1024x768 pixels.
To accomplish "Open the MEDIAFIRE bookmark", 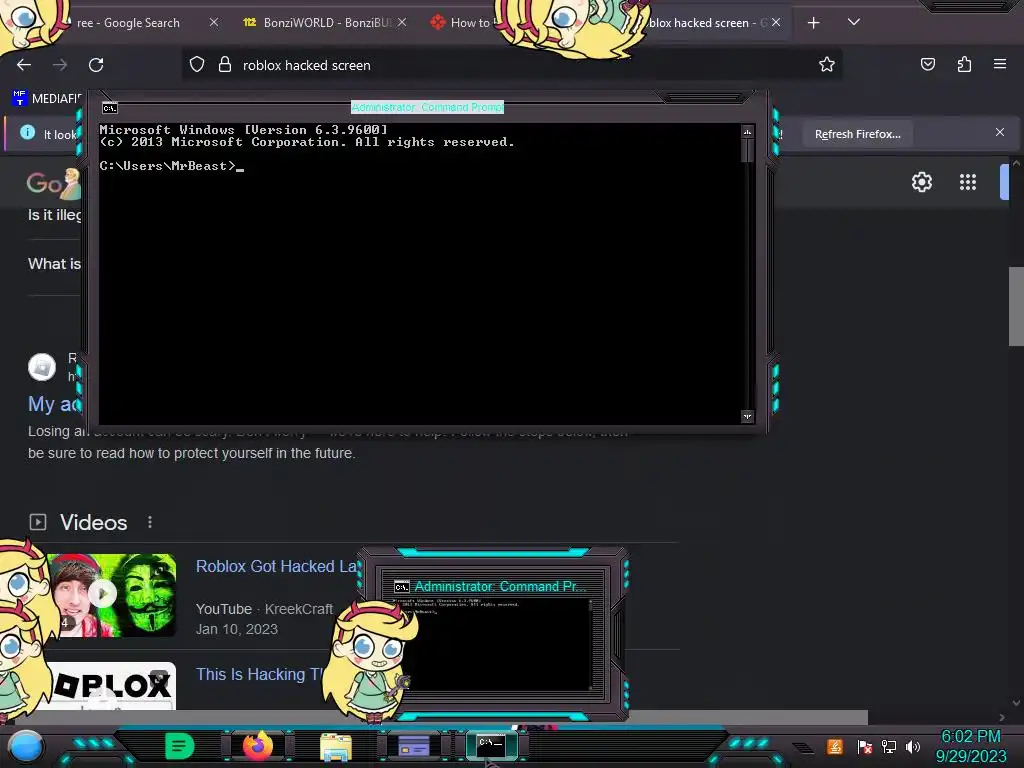I will click(47, 99).
